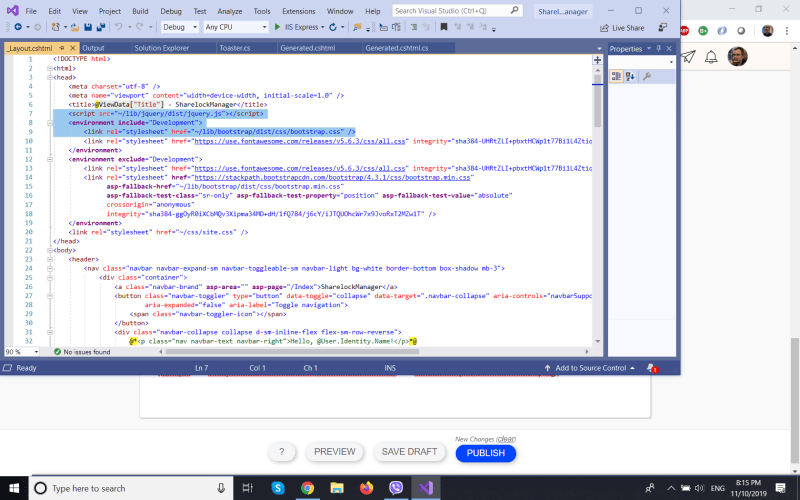Click the Save All icon
This screenshot has width=800, height=500.
point(101,27)
